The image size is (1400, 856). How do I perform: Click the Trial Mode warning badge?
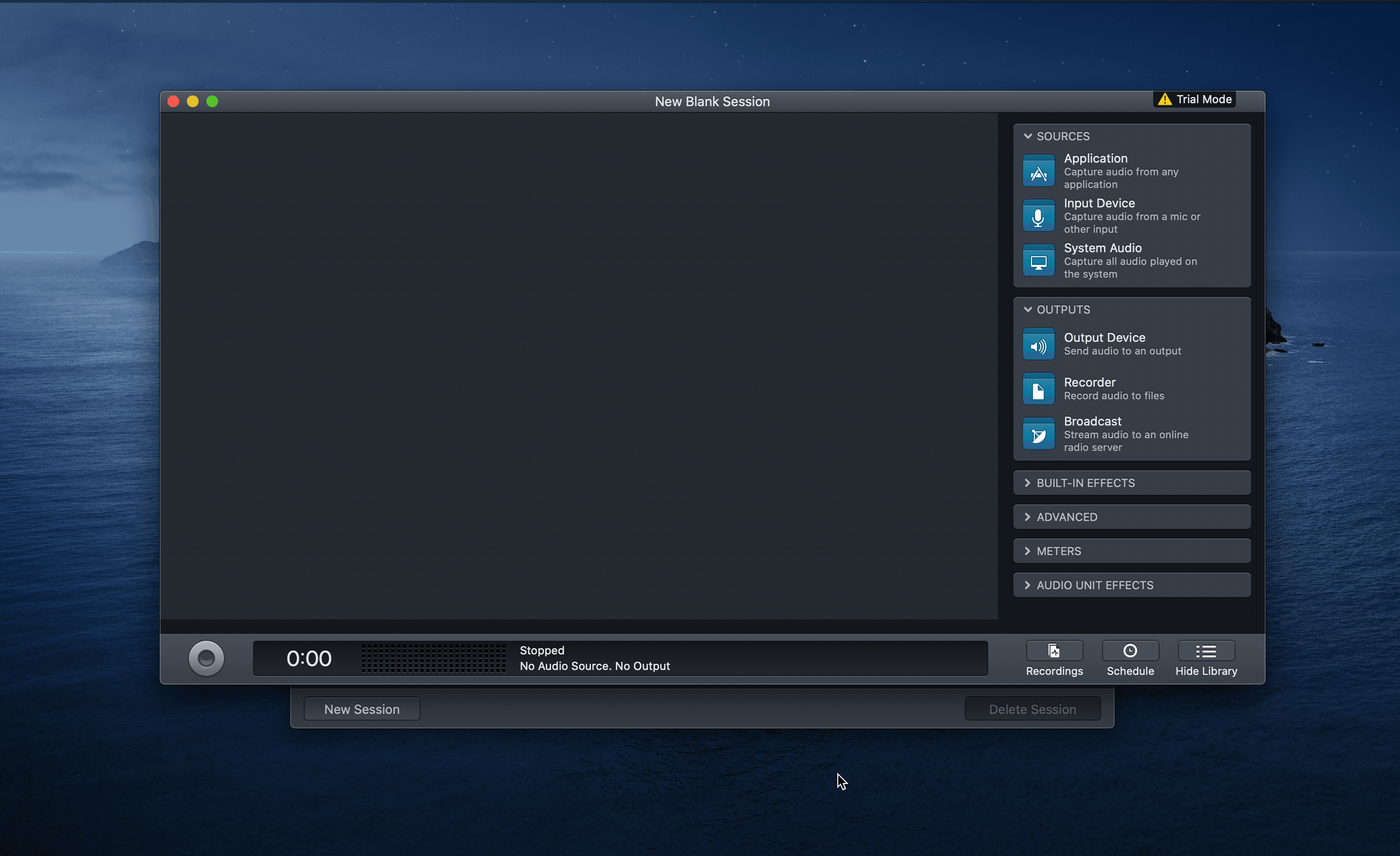[1195, 99]
